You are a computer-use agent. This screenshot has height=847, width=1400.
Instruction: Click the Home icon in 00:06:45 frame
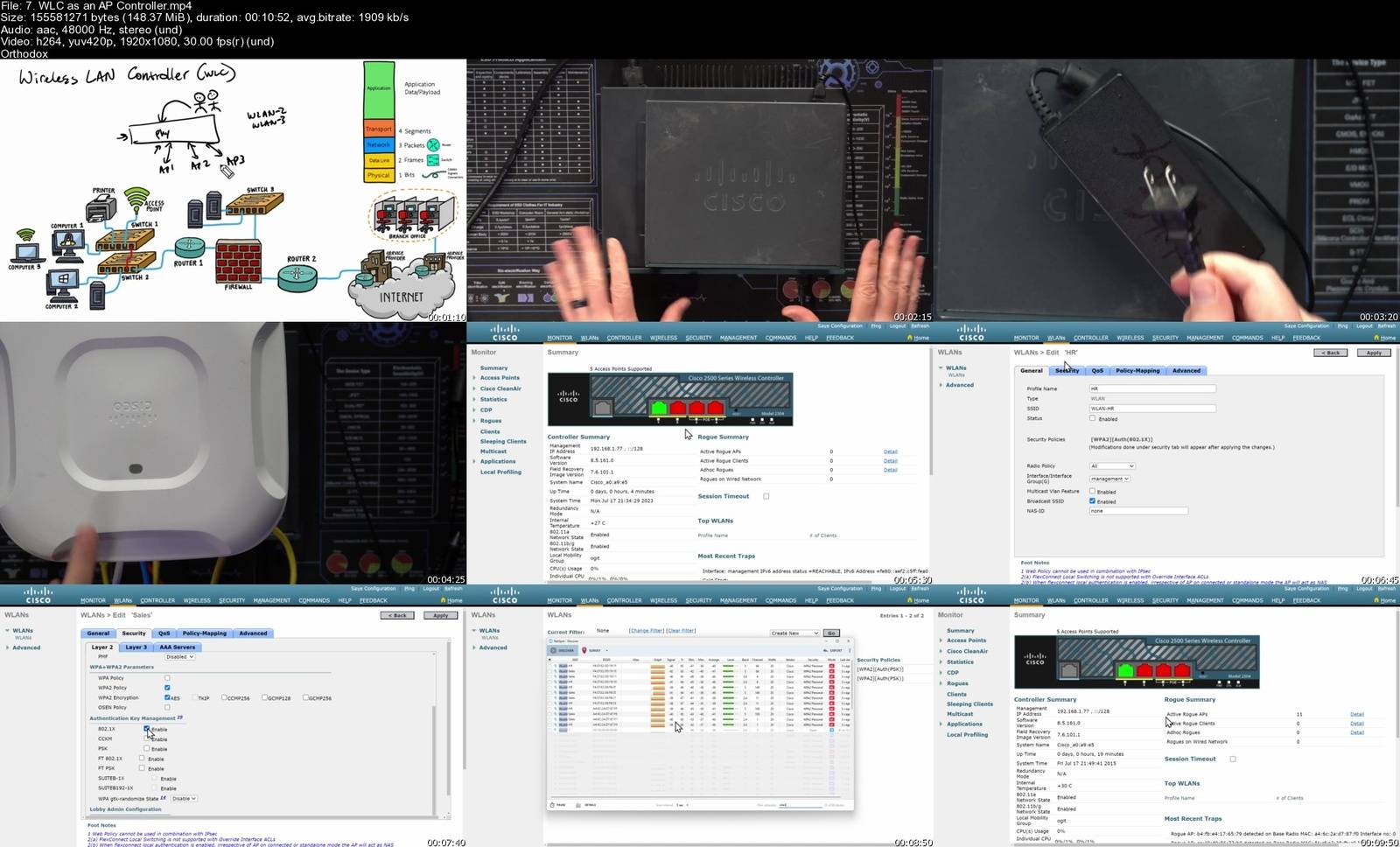click(1375, 338)
